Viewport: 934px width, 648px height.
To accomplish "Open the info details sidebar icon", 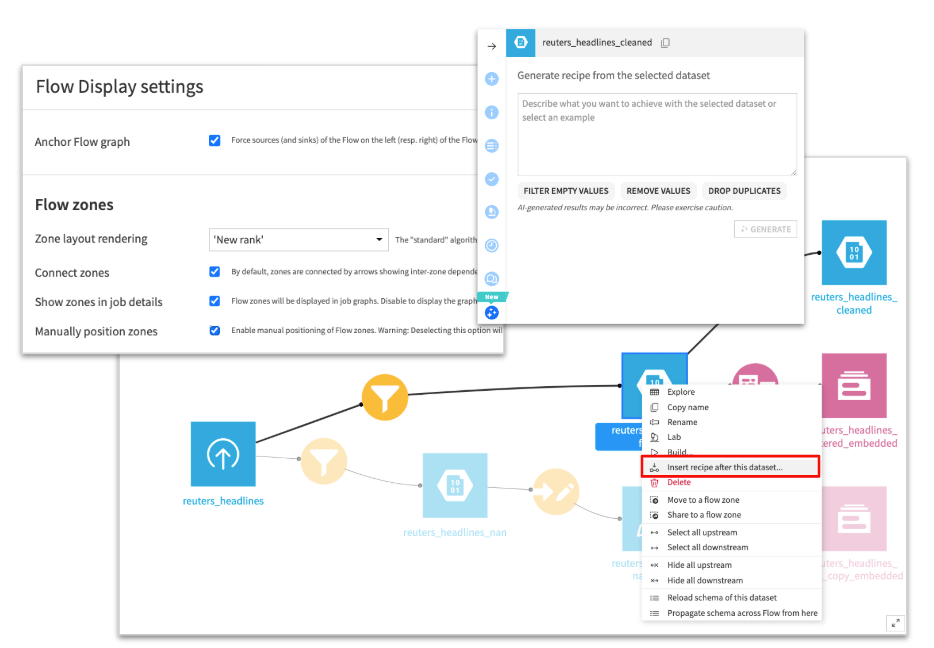I will (x=491, y=112).
